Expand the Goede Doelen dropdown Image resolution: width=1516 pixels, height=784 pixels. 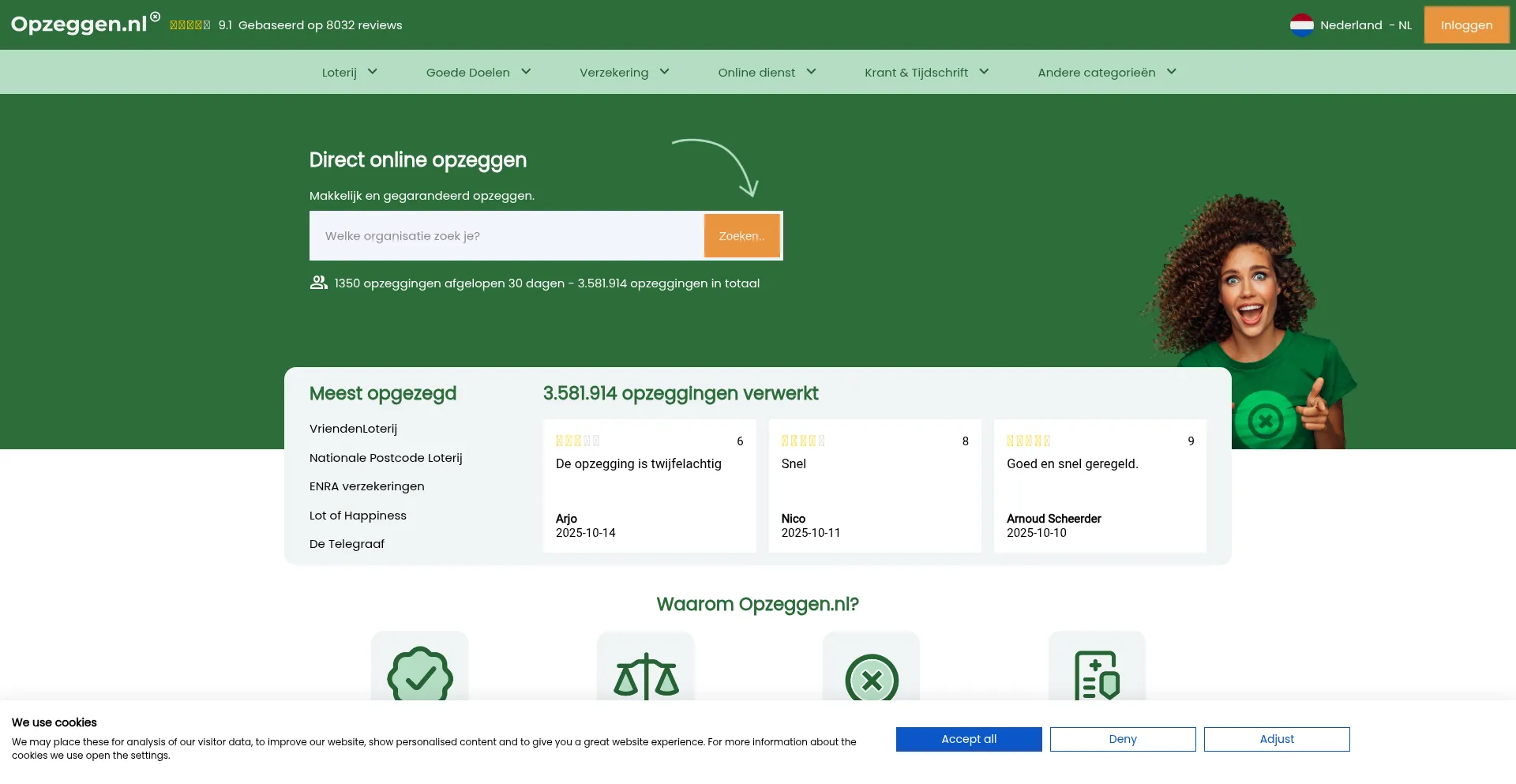pyautogui.click(x=478, y=72)
